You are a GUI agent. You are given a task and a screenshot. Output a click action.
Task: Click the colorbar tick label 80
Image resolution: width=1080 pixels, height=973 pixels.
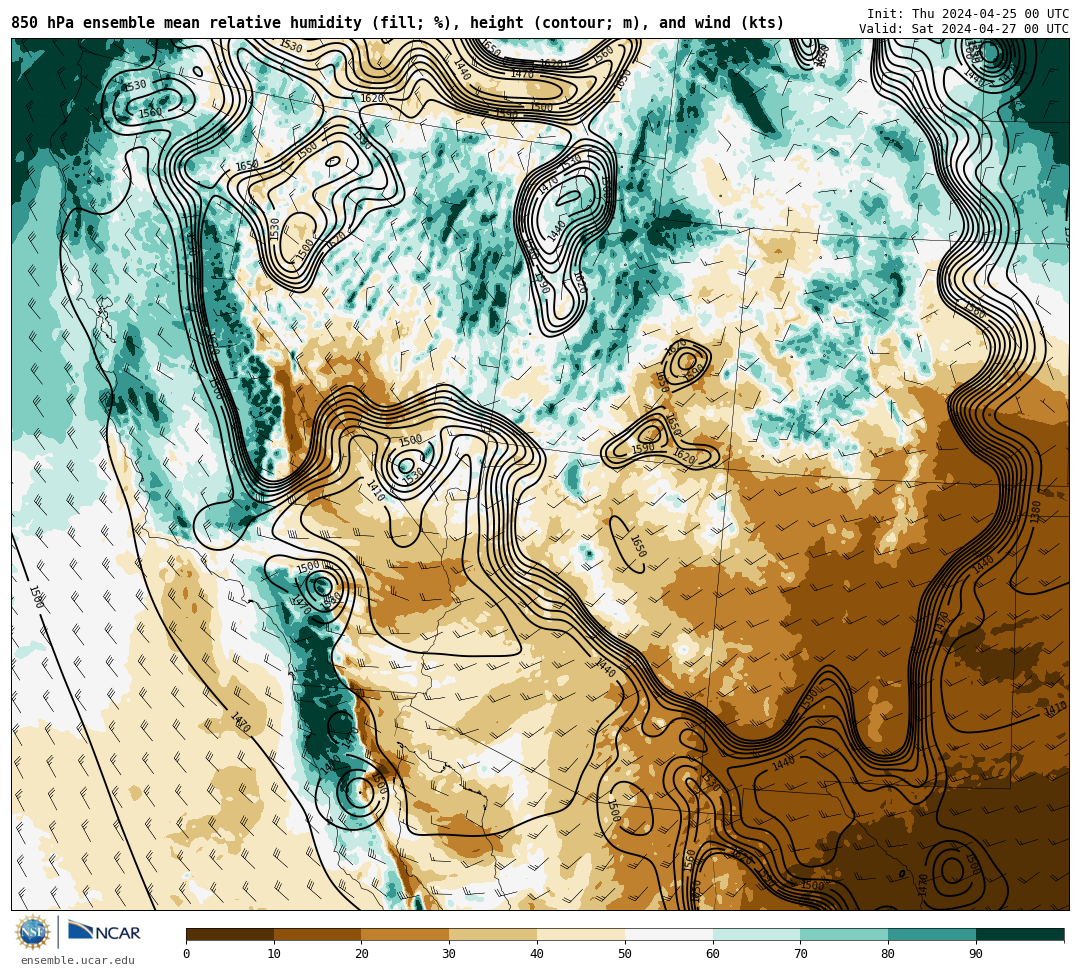coord(889,954)
